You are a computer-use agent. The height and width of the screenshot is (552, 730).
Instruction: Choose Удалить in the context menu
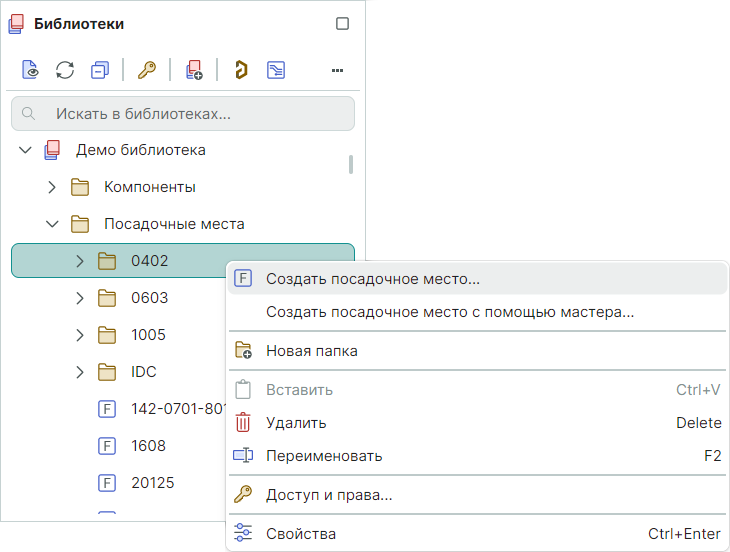pyautogui.click(x=296, y=423)
